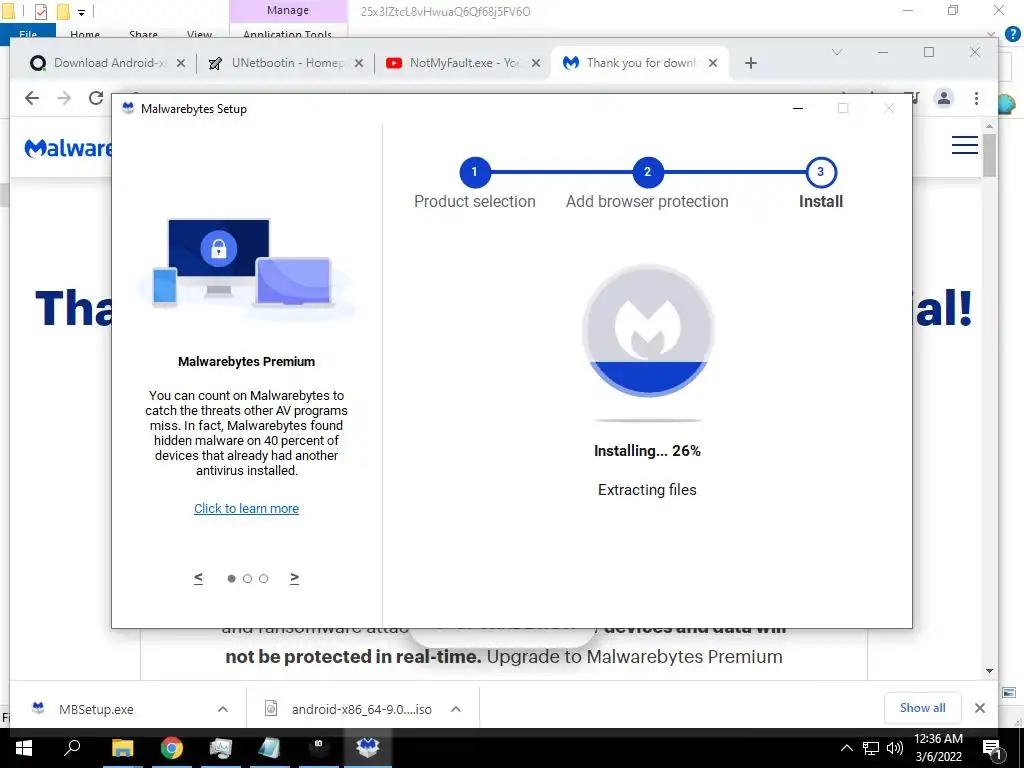
Task: Click the step 2 browser protection circle
Action: click(647, 172)
